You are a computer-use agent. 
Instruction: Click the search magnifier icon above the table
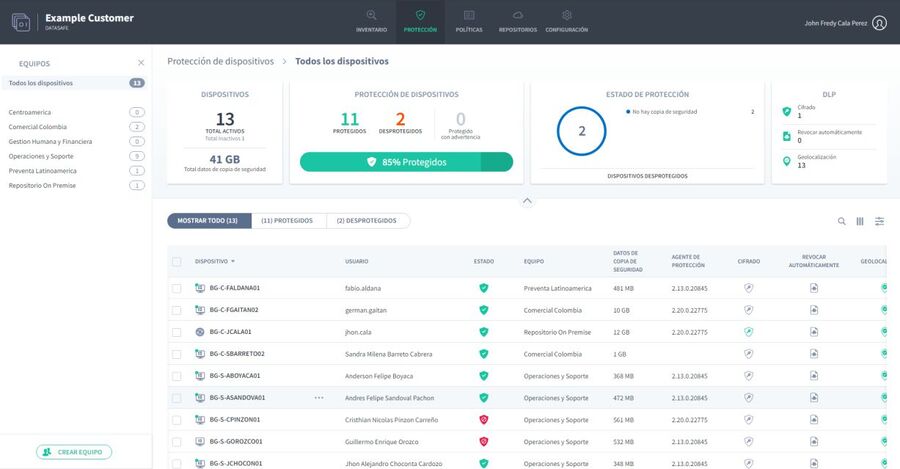842,221
